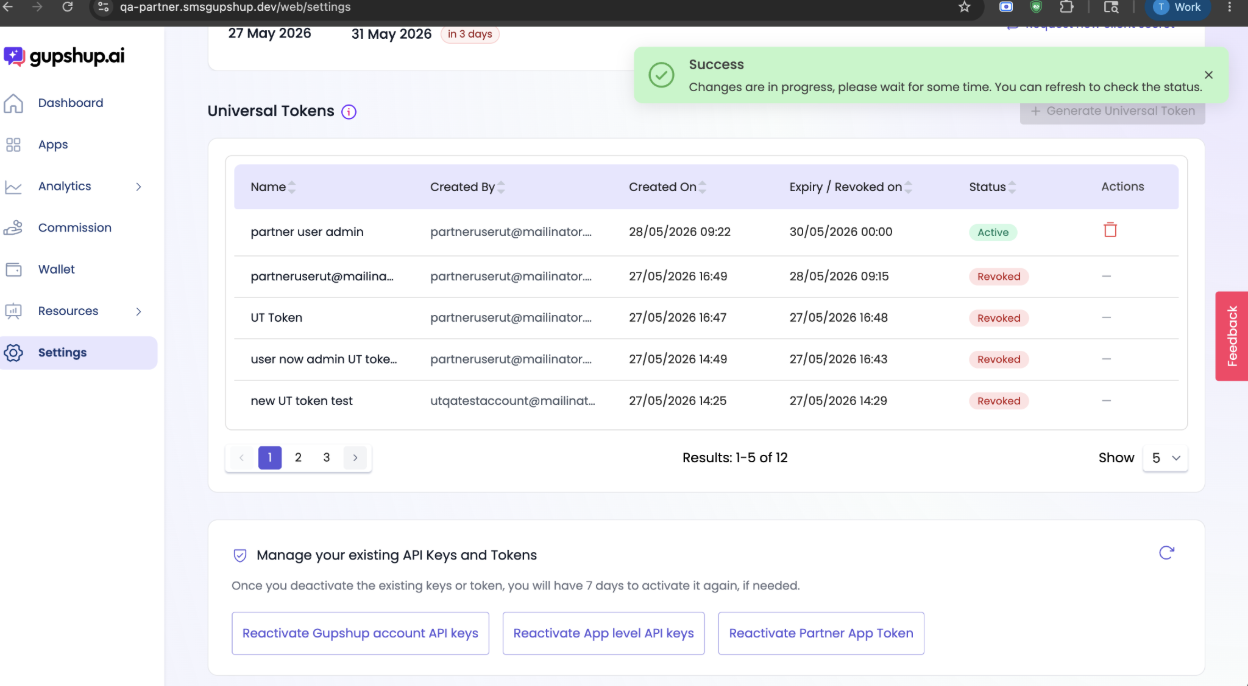Viewport: 1248px width, 686px height.
Task: Click the Resources presentation icon
Action: [13, 311]
